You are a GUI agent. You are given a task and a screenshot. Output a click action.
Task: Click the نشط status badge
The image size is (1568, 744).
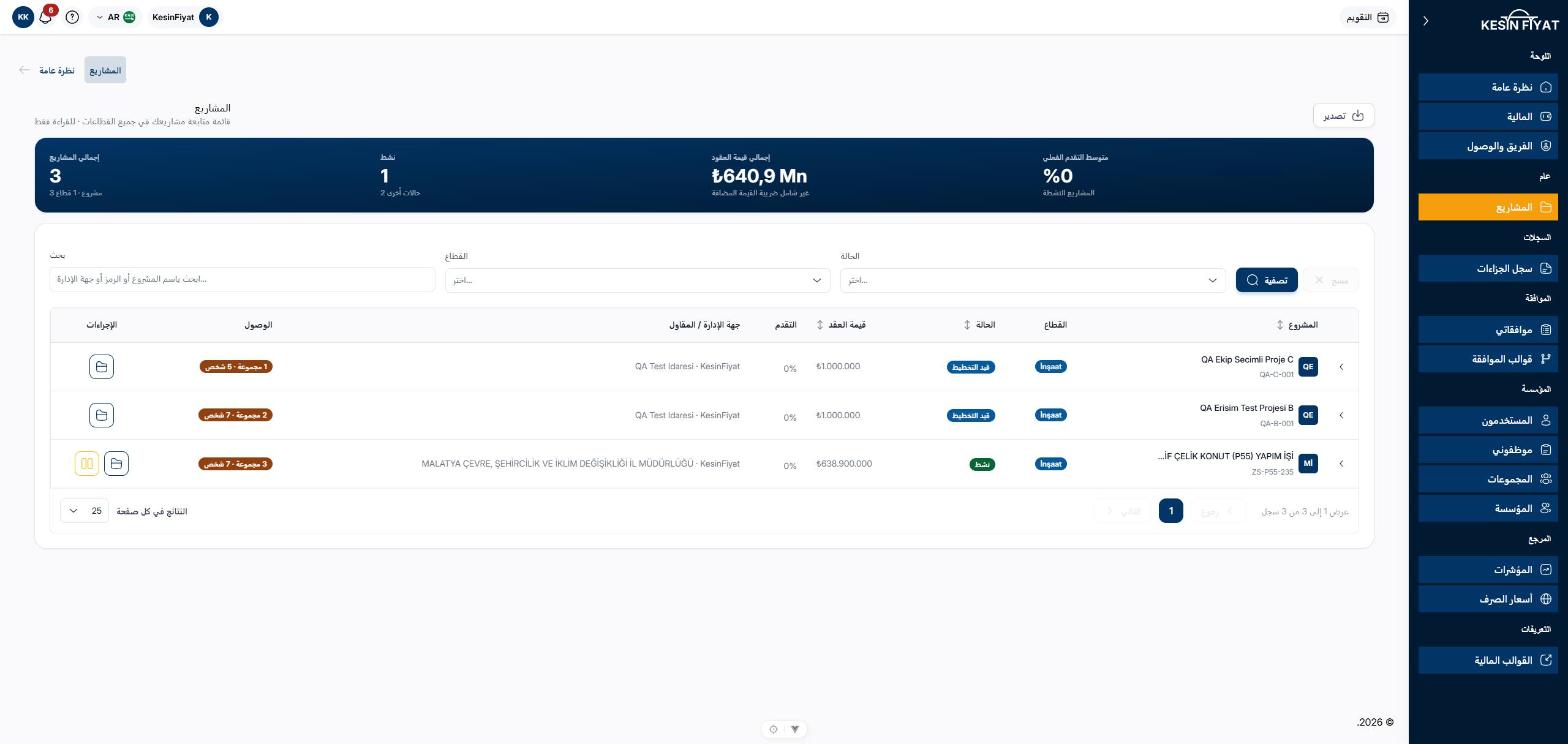point(982,464)
